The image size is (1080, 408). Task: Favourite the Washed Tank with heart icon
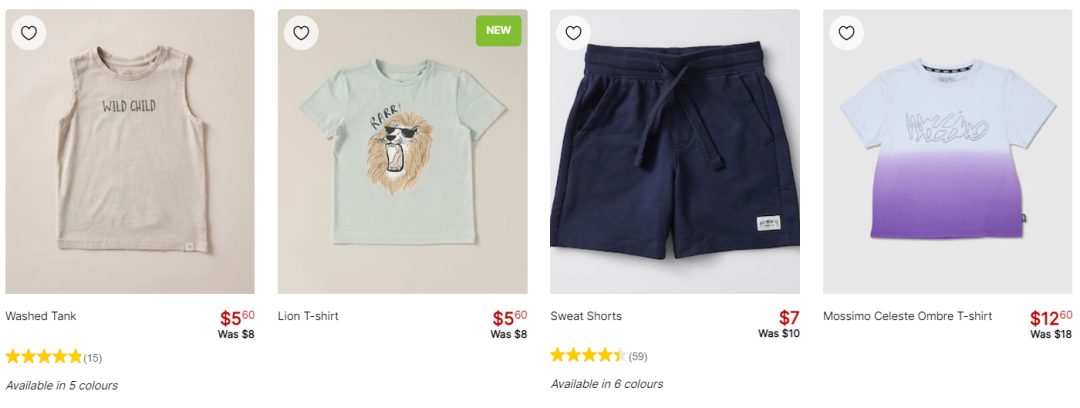point(29,33)
